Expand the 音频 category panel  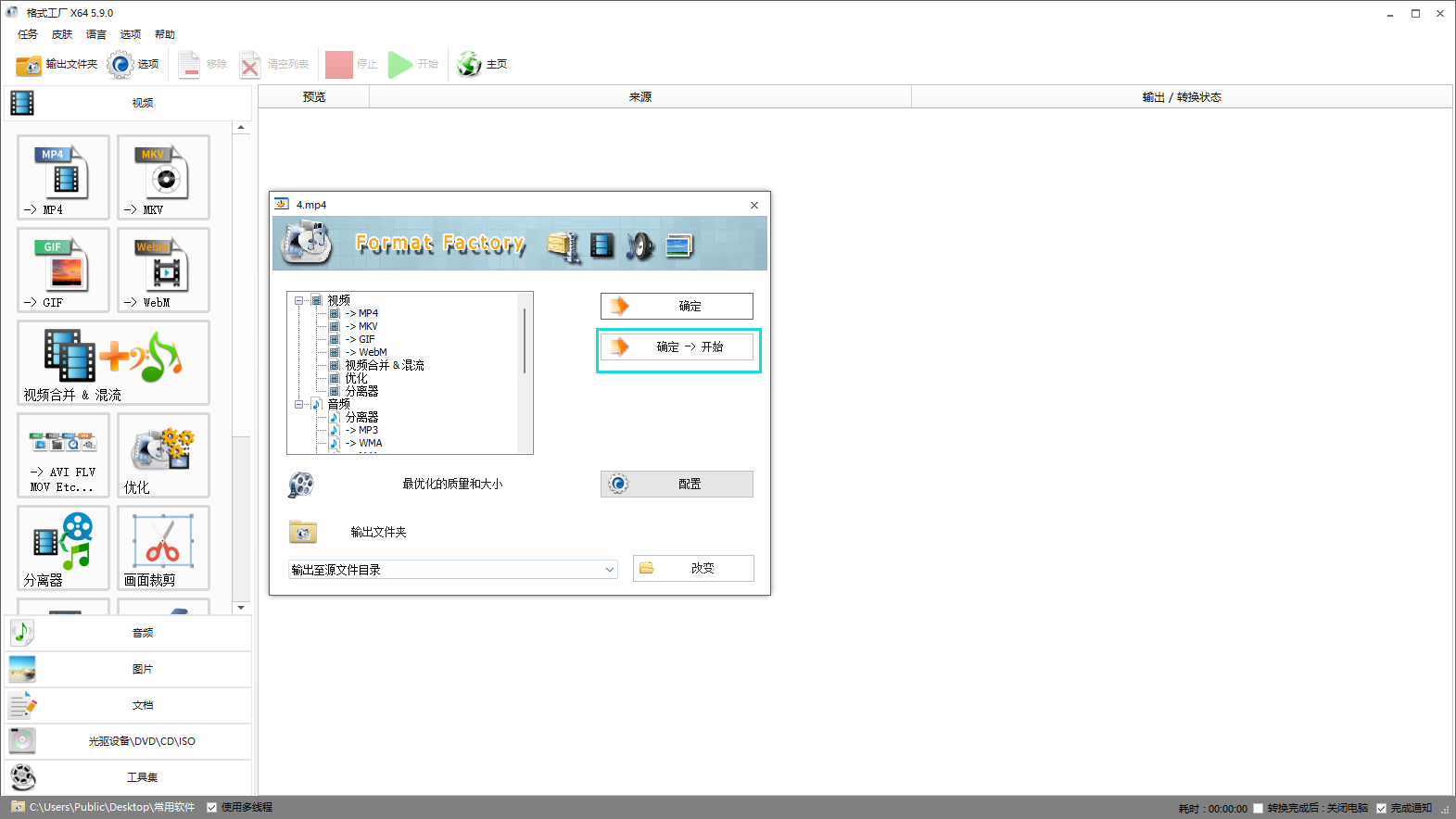click(128, 633)
